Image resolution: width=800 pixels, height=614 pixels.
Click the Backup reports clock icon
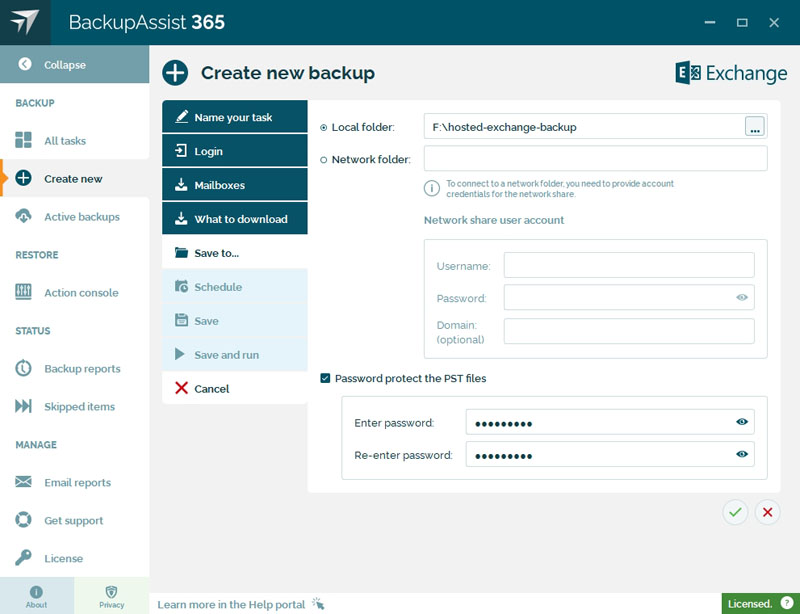point(23,367)
